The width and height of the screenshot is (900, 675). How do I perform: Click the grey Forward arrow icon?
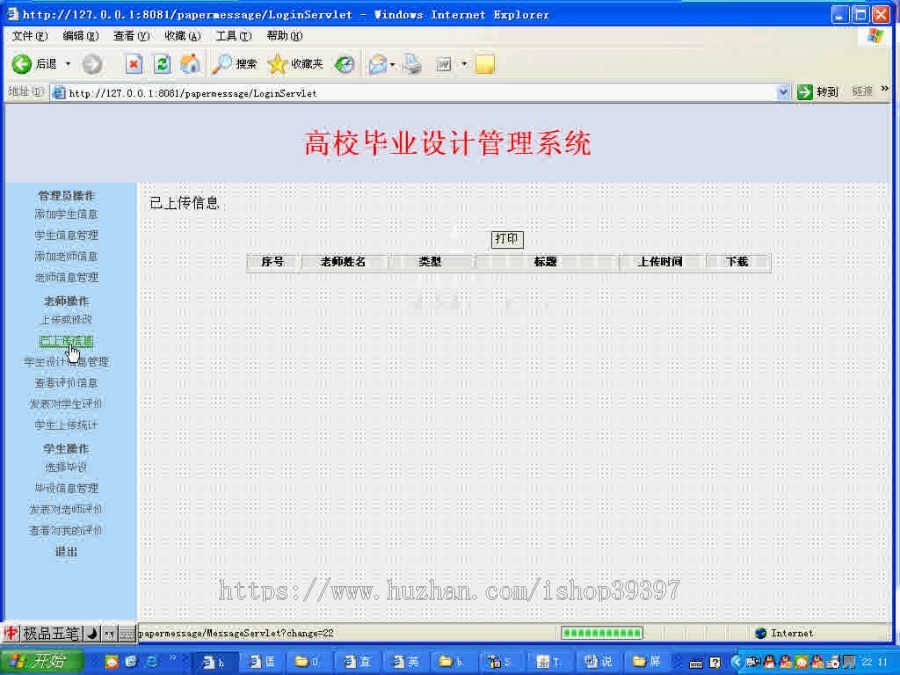pyautogui.click(x=92, y=64)
